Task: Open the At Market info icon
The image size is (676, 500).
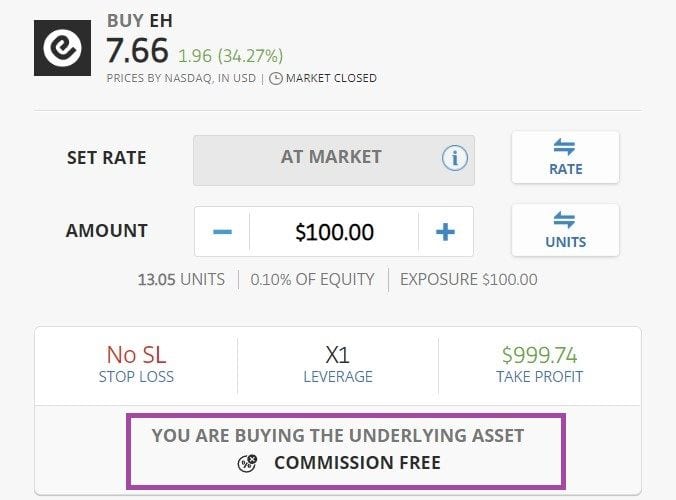Action: (454, 158)
